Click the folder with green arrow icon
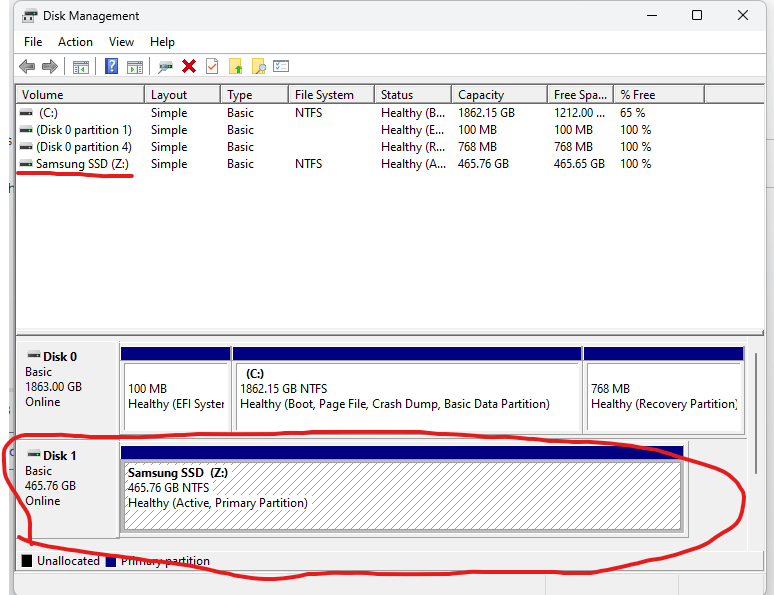The height and width of the screenshot is (595, 774). pyautogui.click(x=235, y=66)
